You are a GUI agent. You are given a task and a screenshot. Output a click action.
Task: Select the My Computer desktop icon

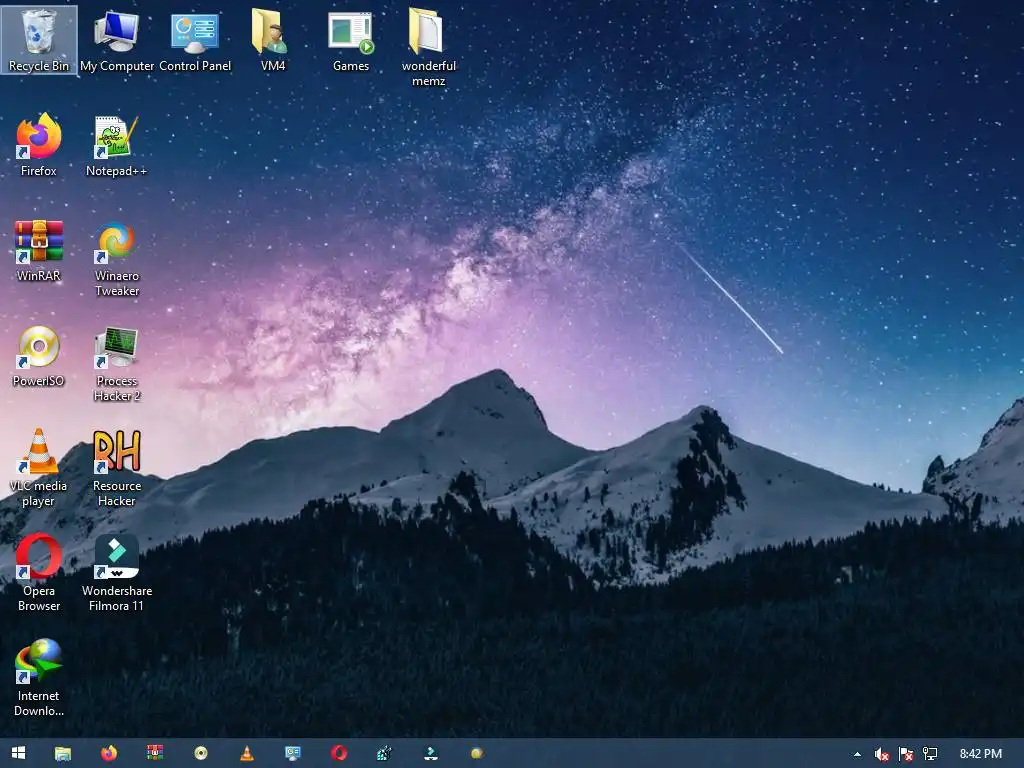pyautogui.click(x=117, y=40)
